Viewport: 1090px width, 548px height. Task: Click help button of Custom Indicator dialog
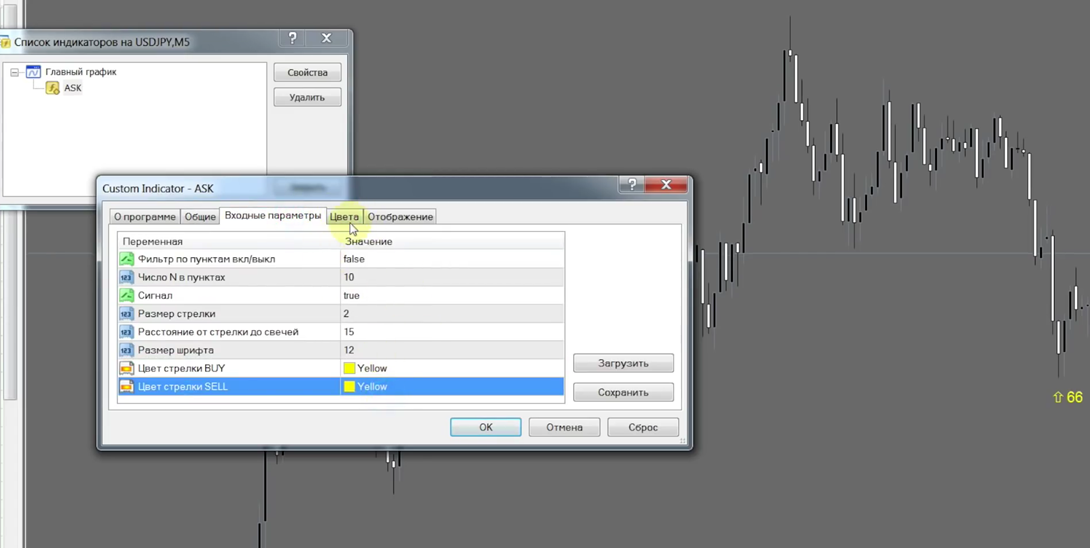(632, 184)
